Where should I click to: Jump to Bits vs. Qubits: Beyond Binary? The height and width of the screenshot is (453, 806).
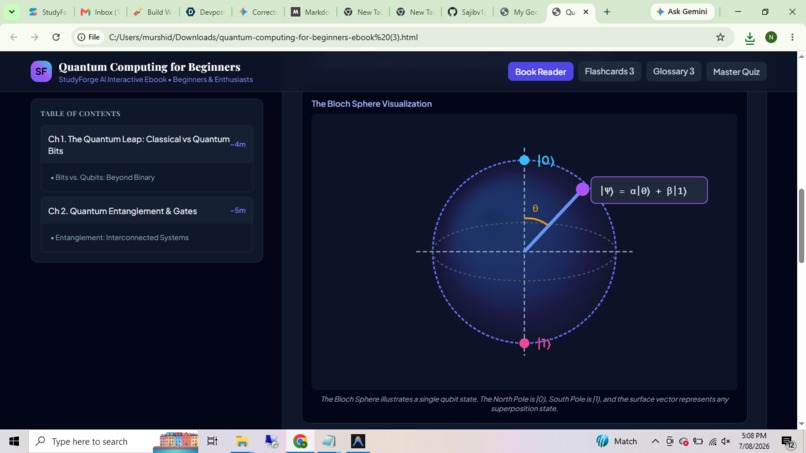105,177
